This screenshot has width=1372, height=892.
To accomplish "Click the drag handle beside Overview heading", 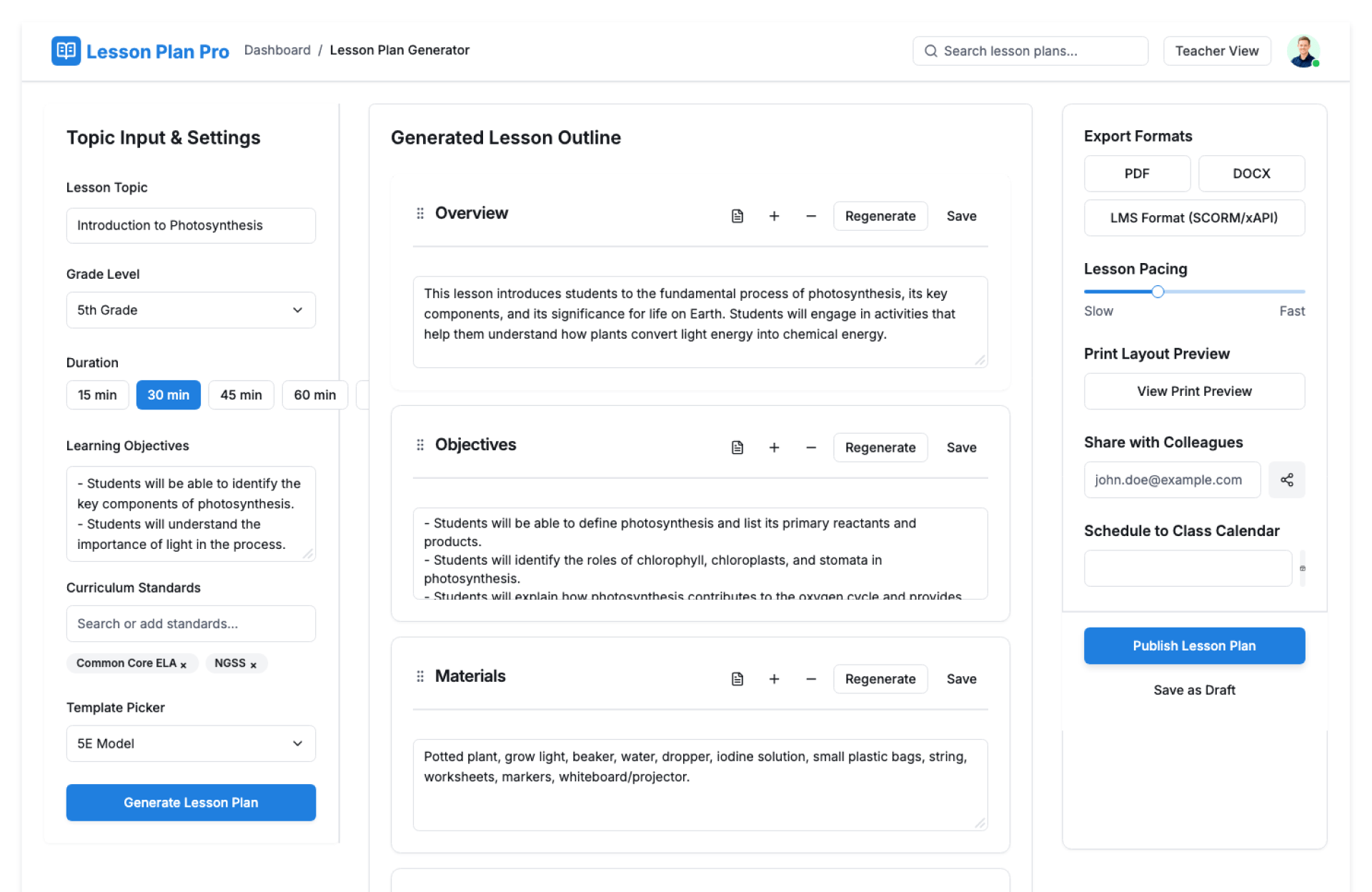I will coord(420,214).
